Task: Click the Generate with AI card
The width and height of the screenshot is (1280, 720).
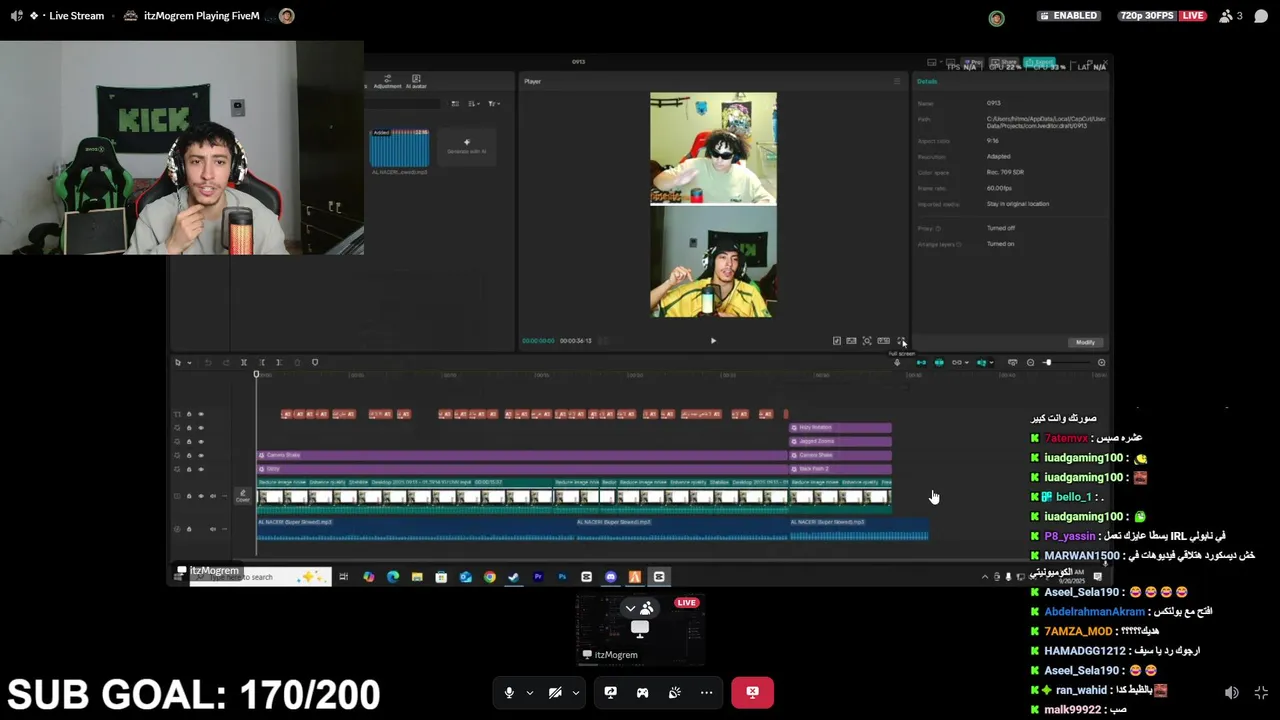Action: tap(466, 148)
